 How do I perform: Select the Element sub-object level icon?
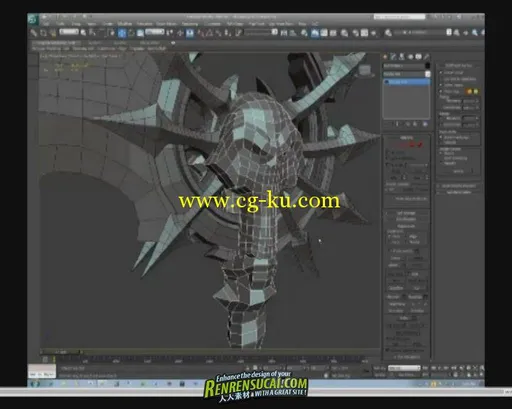pos(420,145)
